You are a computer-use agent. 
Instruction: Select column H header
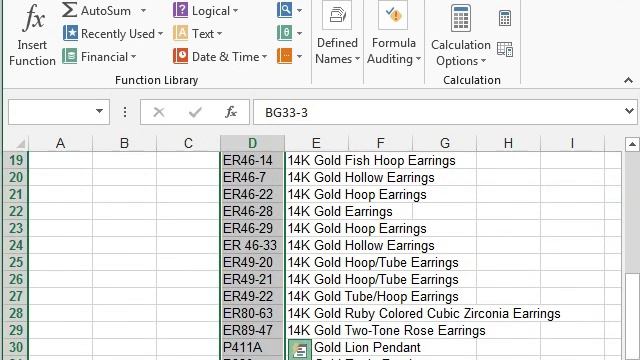(x=508, y=143)
